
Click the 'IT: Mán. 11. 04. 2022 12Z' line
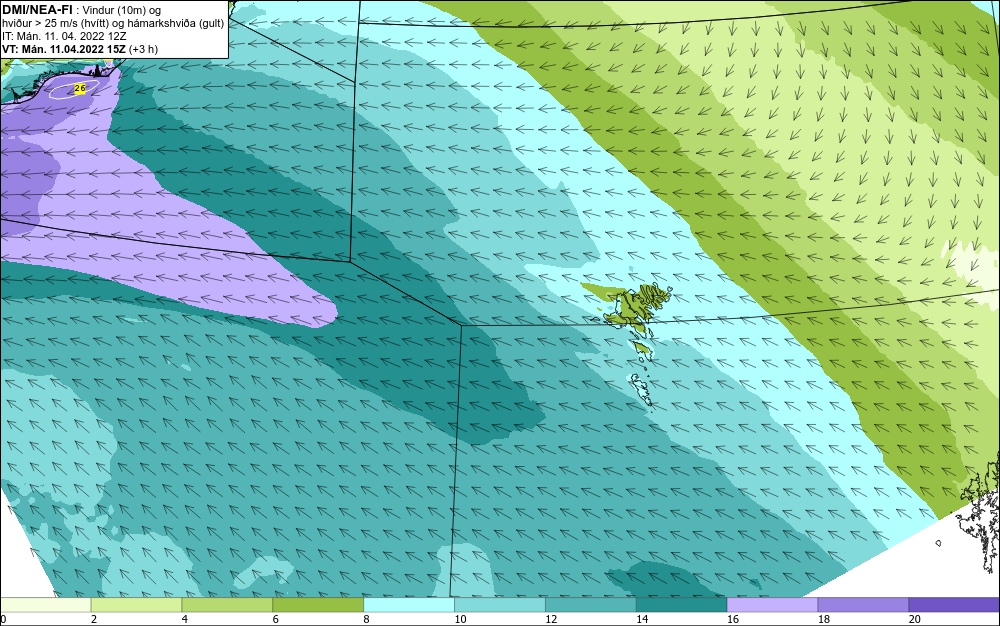64,36
